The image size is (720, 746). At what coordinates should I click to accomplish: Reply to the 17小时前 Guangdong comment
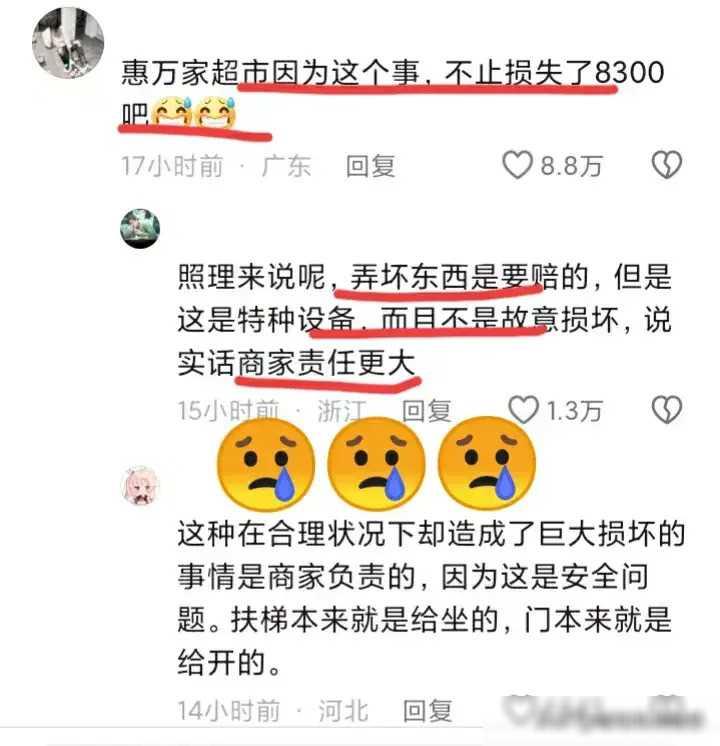point(370,166)
